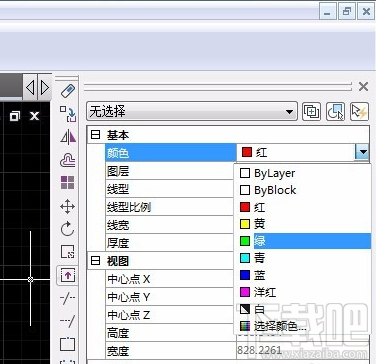Select the Extend tool icon
Screen dimensions: 376x364
(68, 320)
